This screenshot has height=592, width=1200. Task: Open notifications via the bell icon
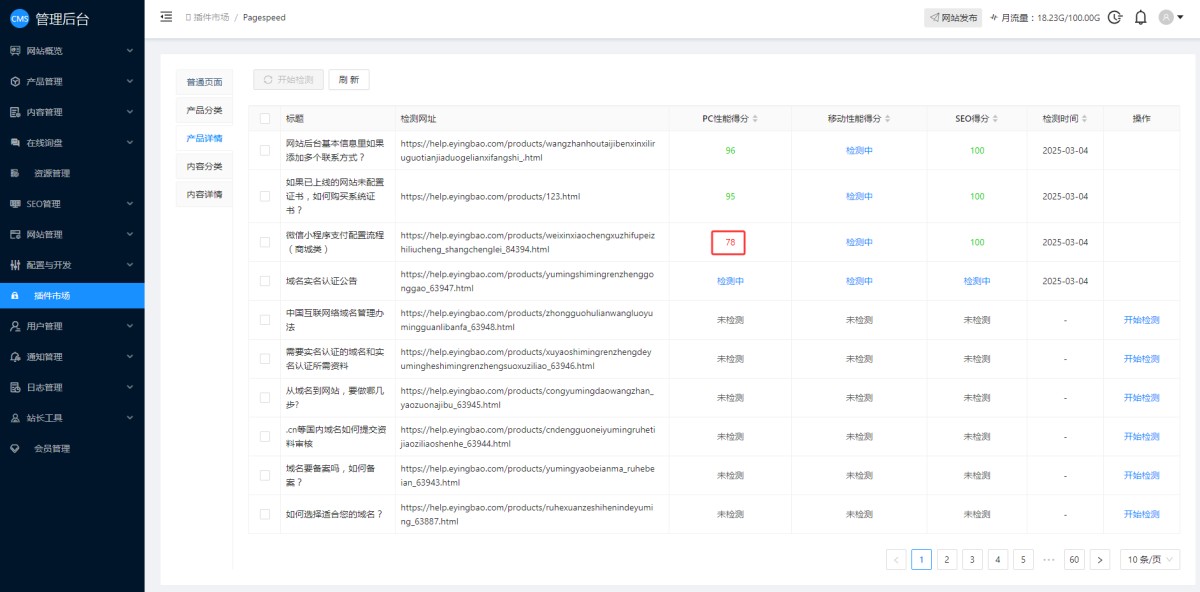(1140, 17)
